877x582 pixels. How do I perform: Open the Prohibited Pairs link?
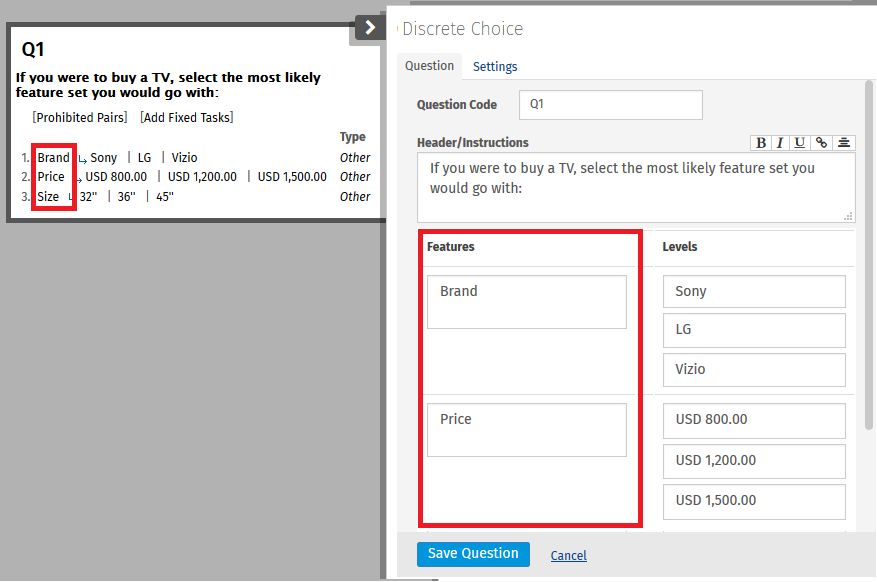pyautogui.click(x=79, y=116)
